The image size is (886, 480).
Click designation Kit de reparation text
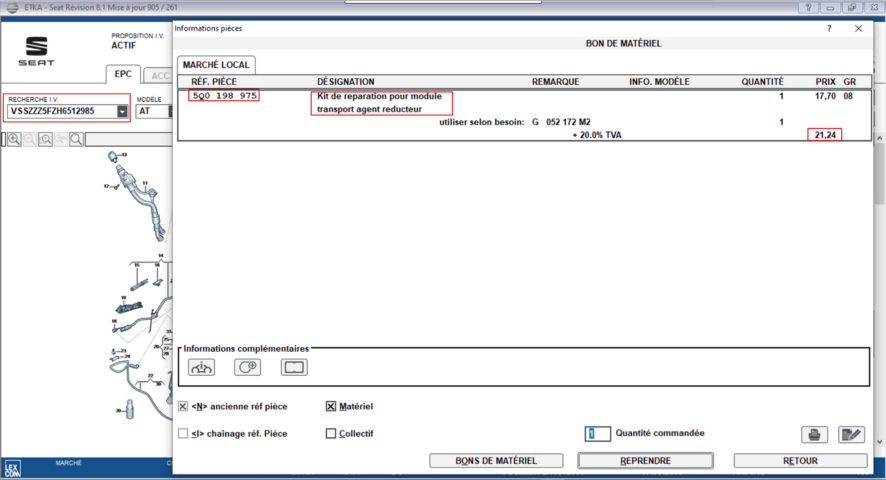pos(379,102)
